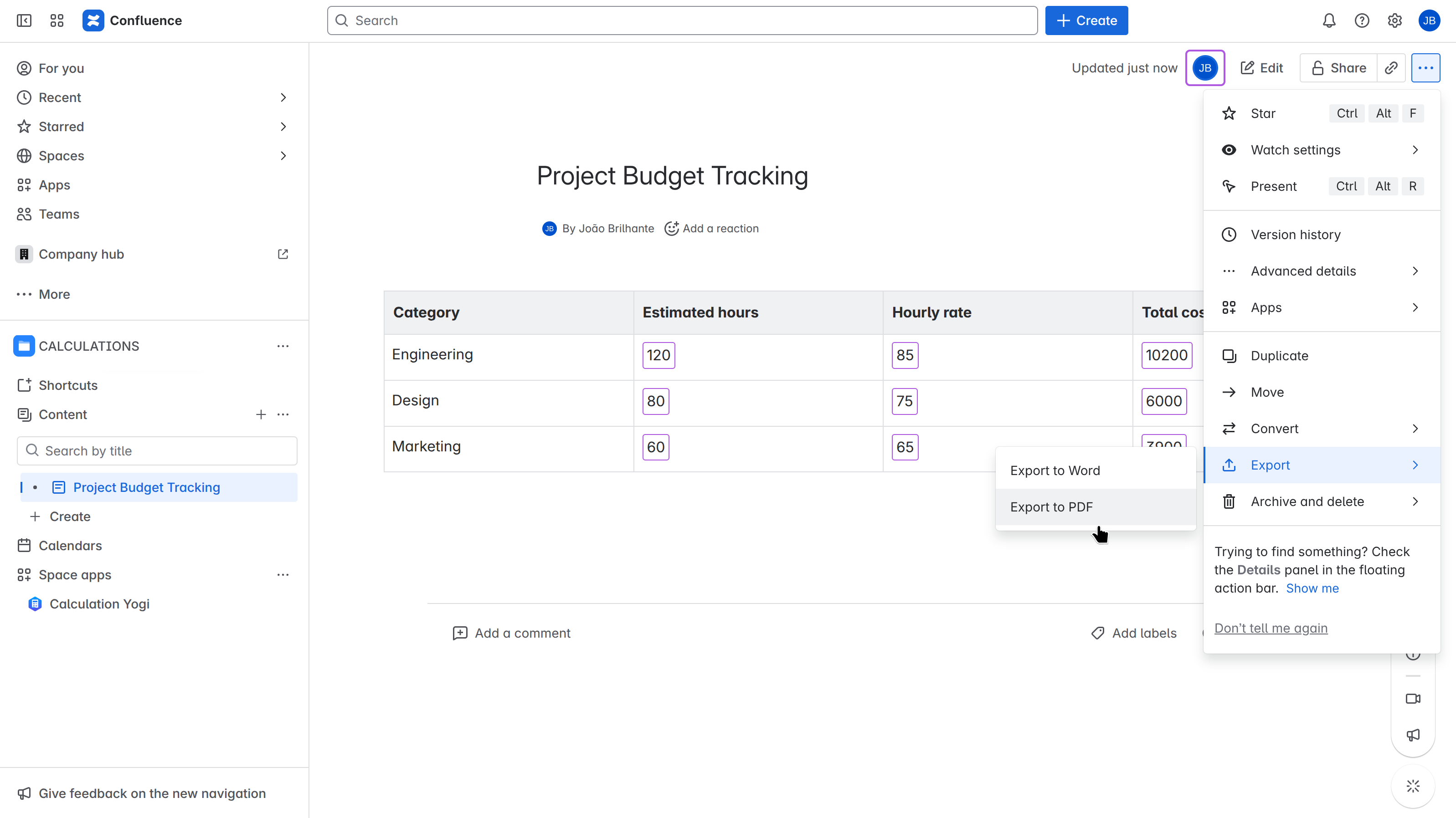Open Watch settings eye option

point(1296,150)
